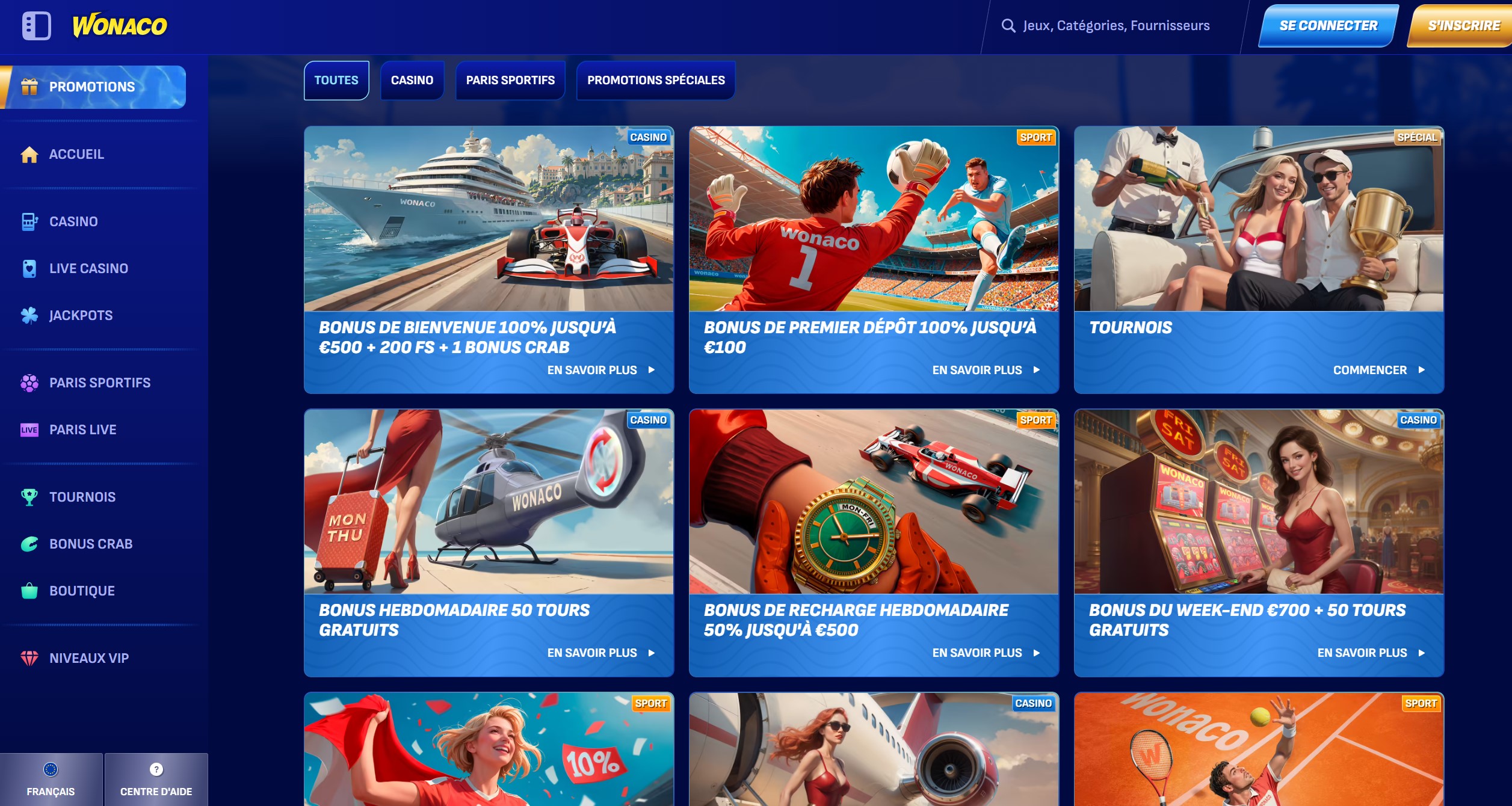Select the Toutes filter tab
The image size is (1512, 806).
[336, 81]
